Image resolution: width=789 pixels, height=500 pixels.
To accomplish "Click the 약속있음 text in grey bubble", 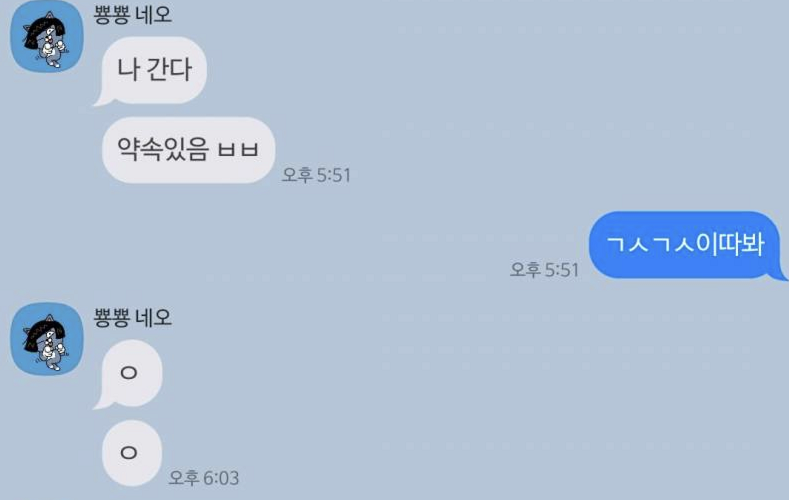I will (x=163, y=149).
